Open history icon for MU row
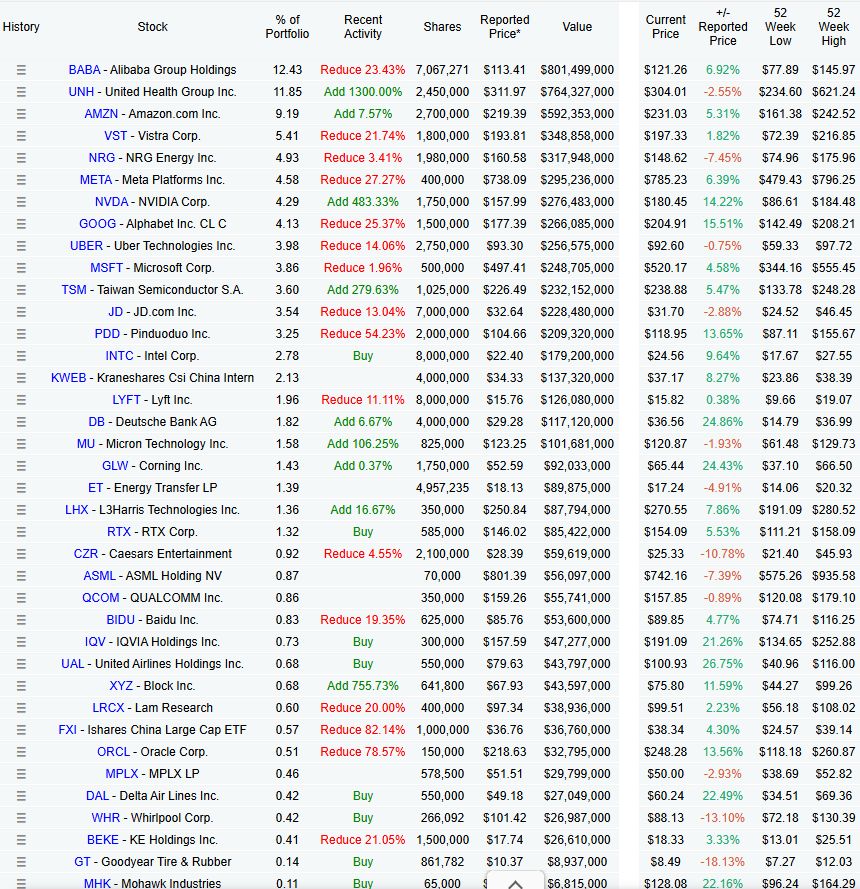This screenshot has width=860, height=889. coord(22,444)
